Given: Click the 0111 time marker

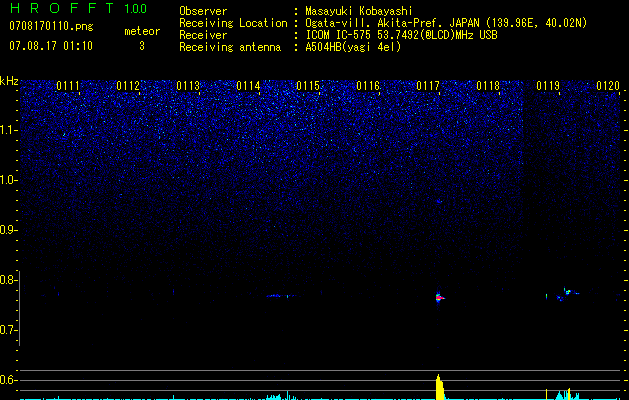Looking at the screenshot, I should (68, 86).
